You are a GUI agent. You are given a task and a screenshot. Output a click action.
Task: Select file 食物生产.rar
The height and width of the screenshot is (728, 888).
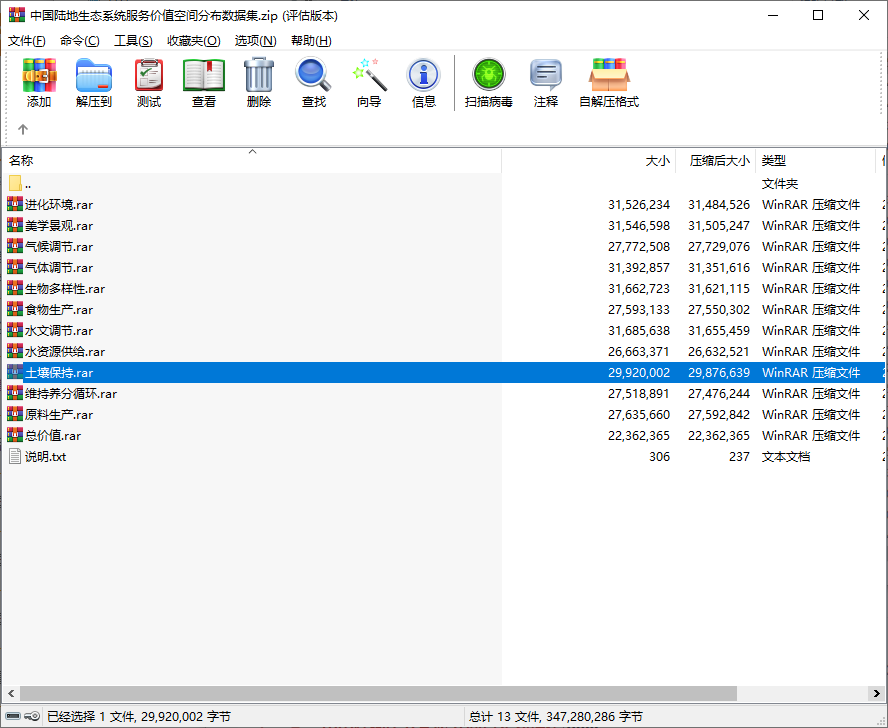tap(59, 309)
